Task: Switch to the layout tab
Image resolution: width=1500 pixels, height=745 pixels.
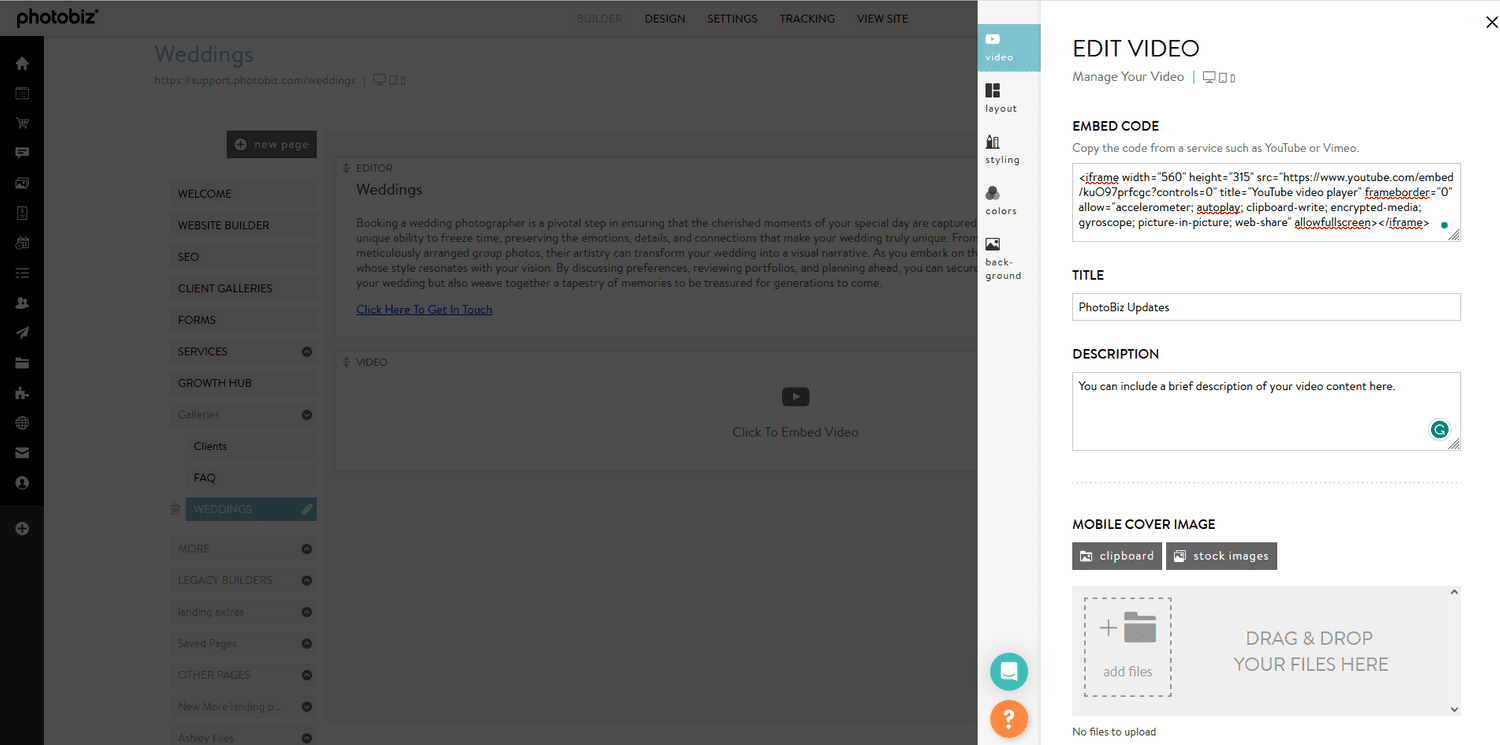Action: click(x=1000, y=98)
